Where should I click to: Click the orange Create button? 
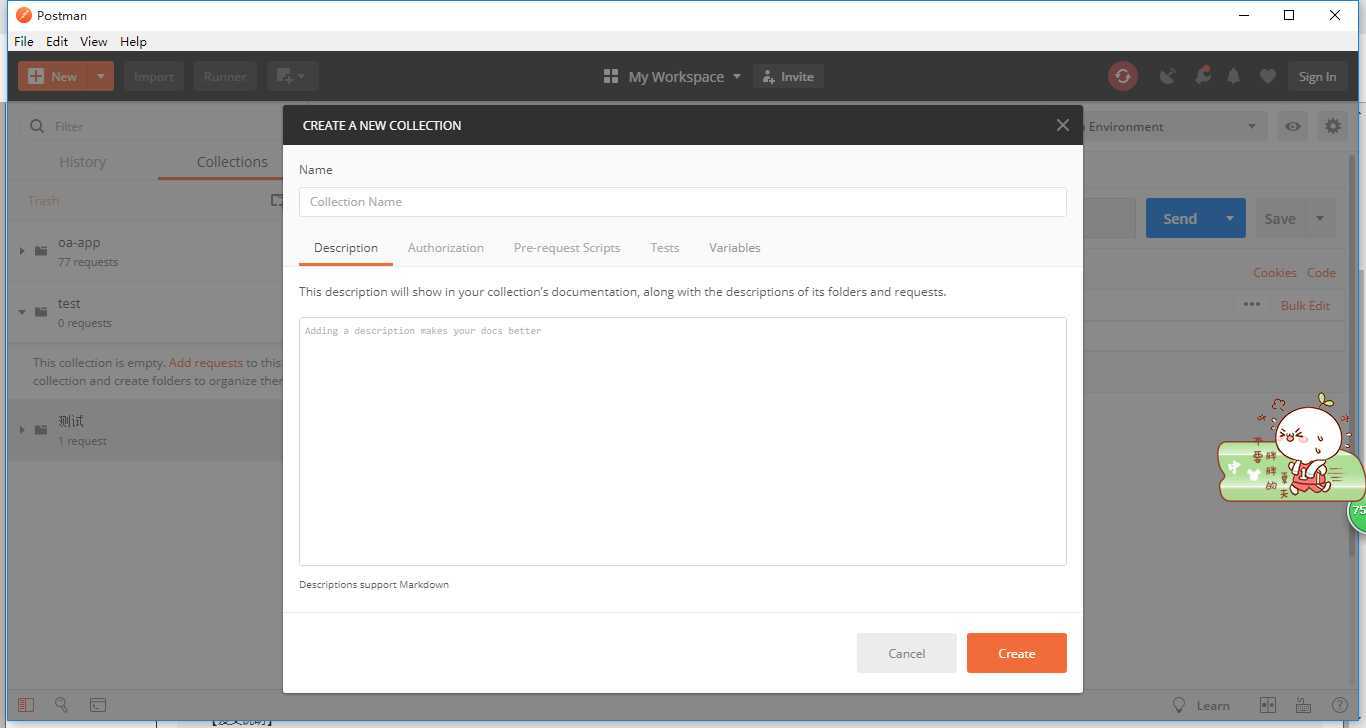pyautogui.click(x=1017, y=653)
